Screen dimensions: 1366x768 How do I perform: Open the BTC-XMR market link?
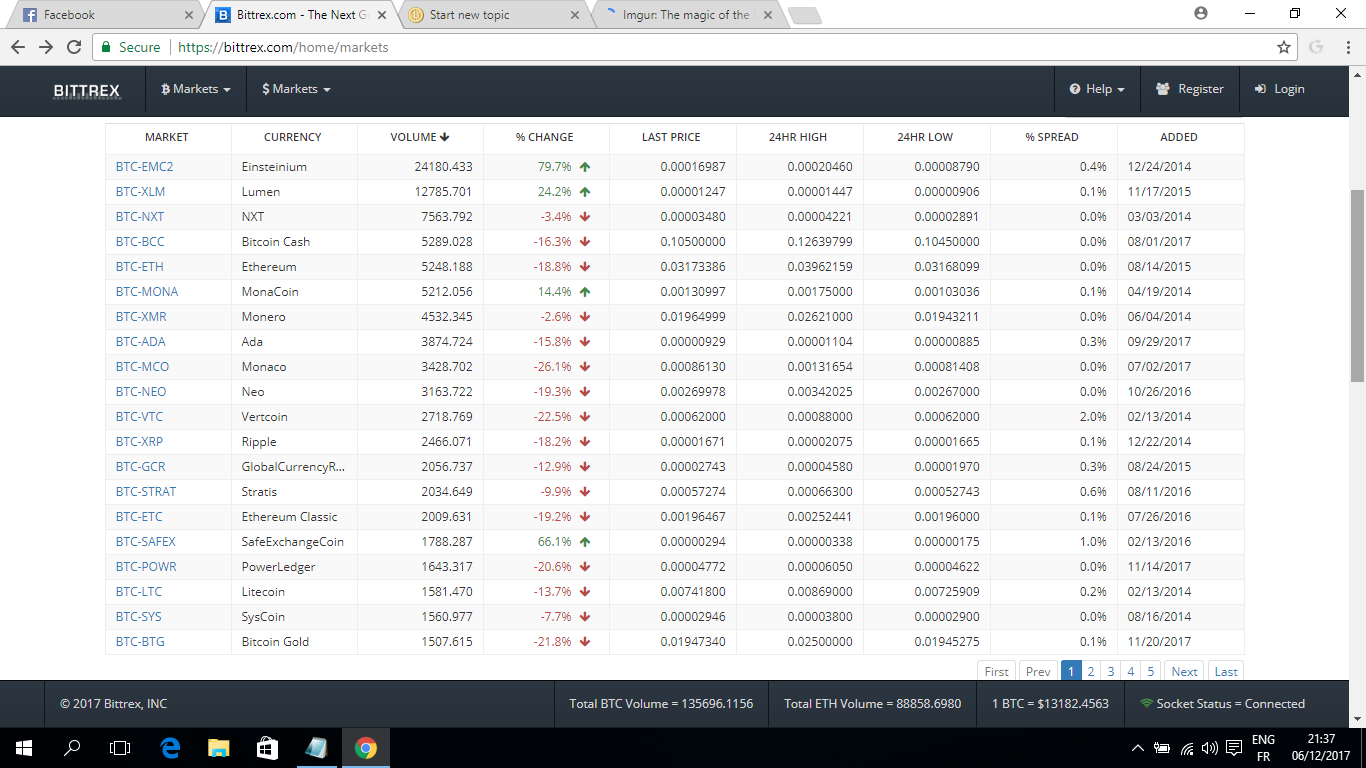pyautogui.click(x=141, y=317)
